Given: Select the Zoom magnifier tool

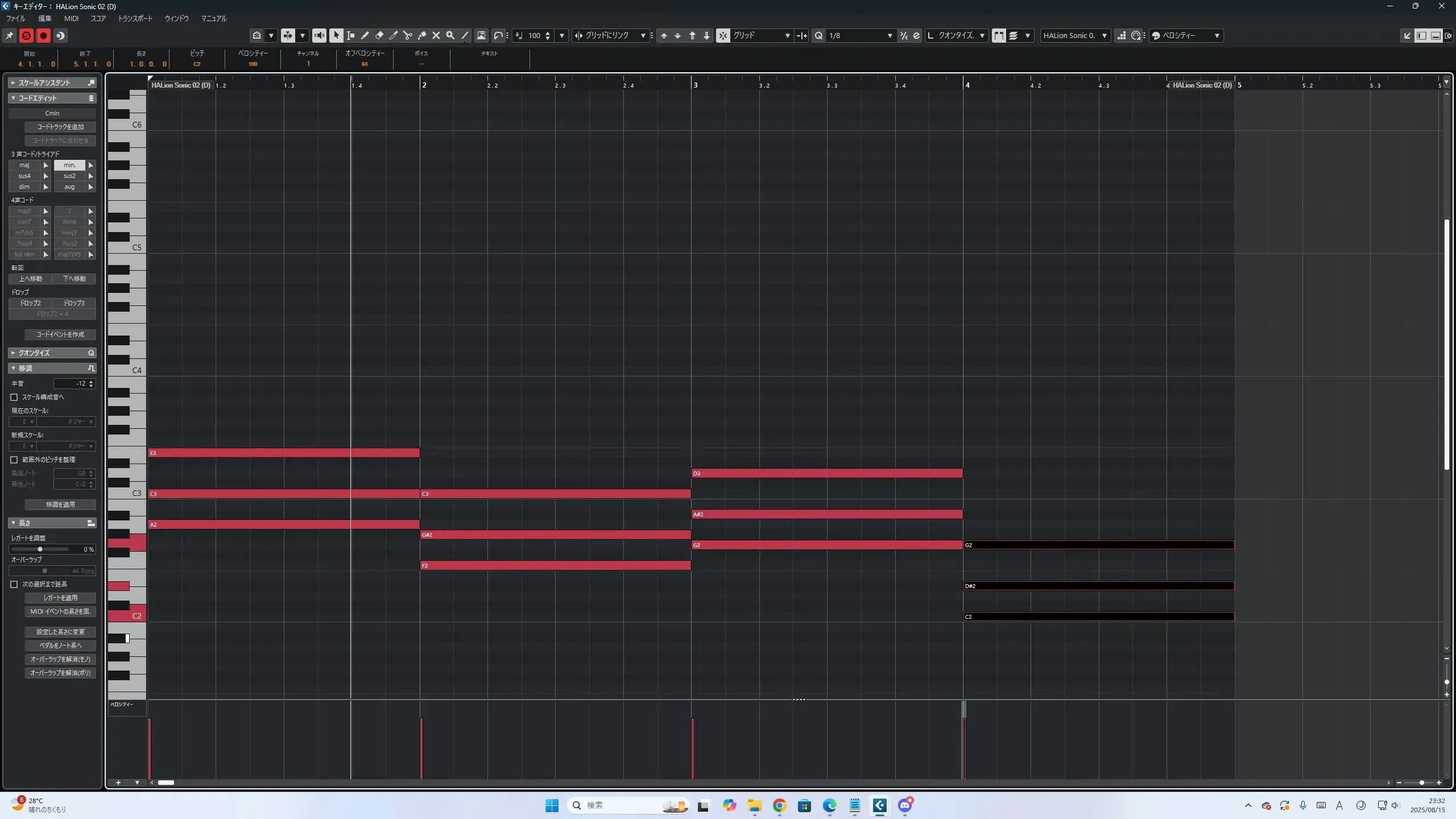Looking at the screenshot, I should (450, 35).
